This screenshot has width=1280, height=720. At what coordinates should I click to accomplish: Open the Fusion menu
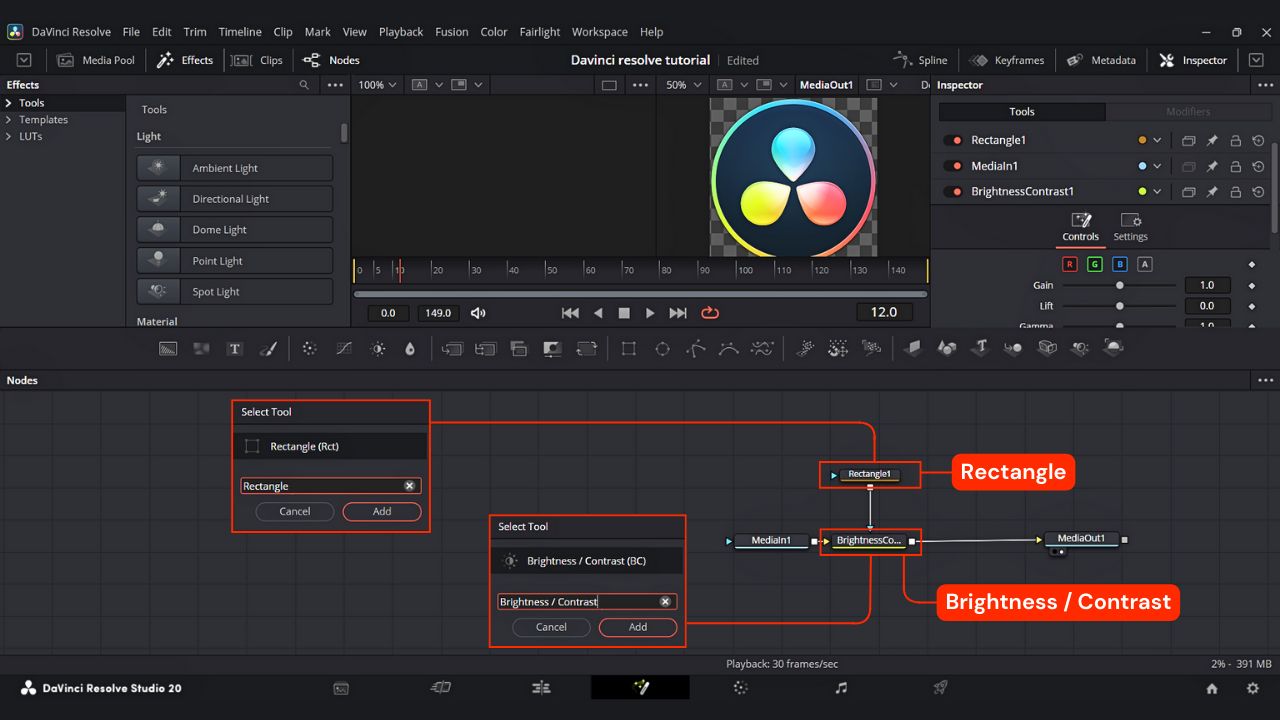tap(451, 32)
